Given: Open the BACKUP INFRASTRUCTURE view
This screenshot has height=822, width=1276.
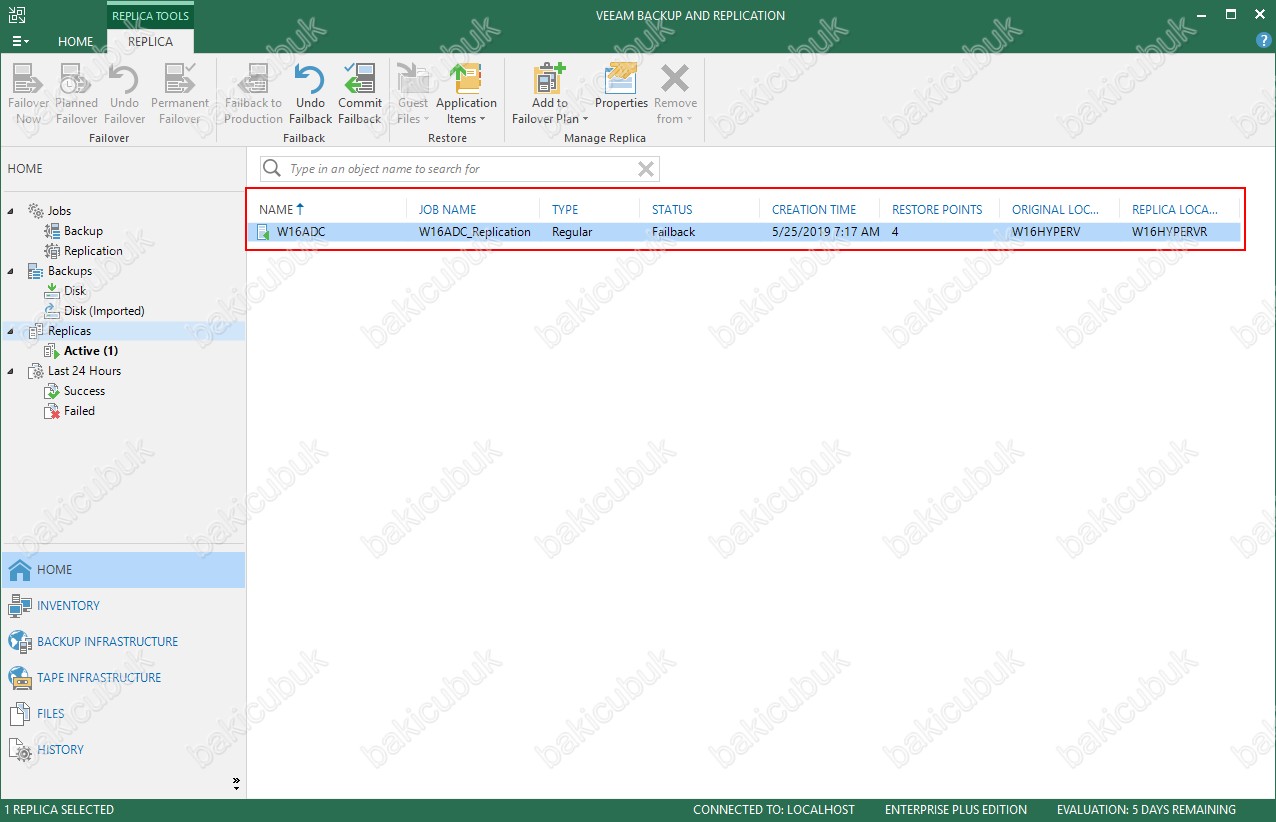Looking at the screenshot, I should pyautogui.click(x=123, y=642).
